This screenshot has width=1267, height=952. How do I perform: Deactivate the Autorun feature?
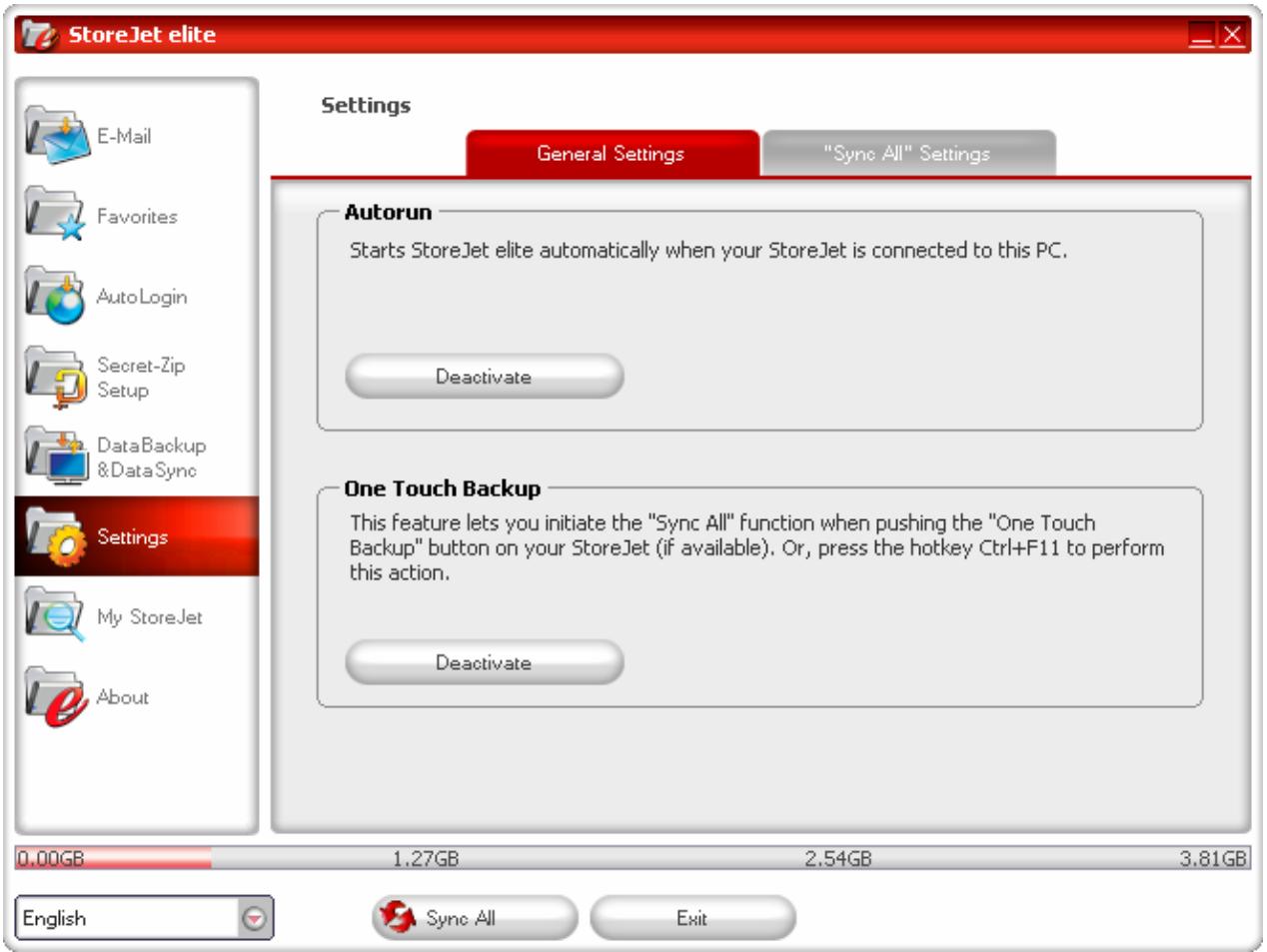coord(484,376)
